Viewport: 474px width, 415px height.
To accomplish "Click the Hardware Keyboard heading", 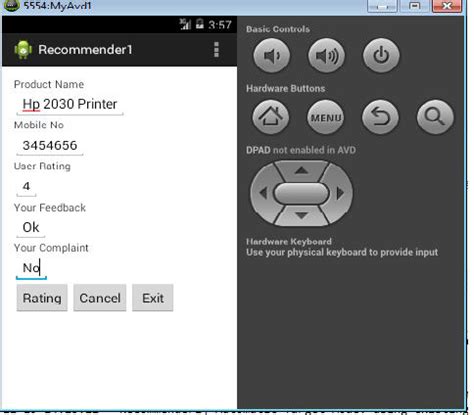I will coord(289,241).
